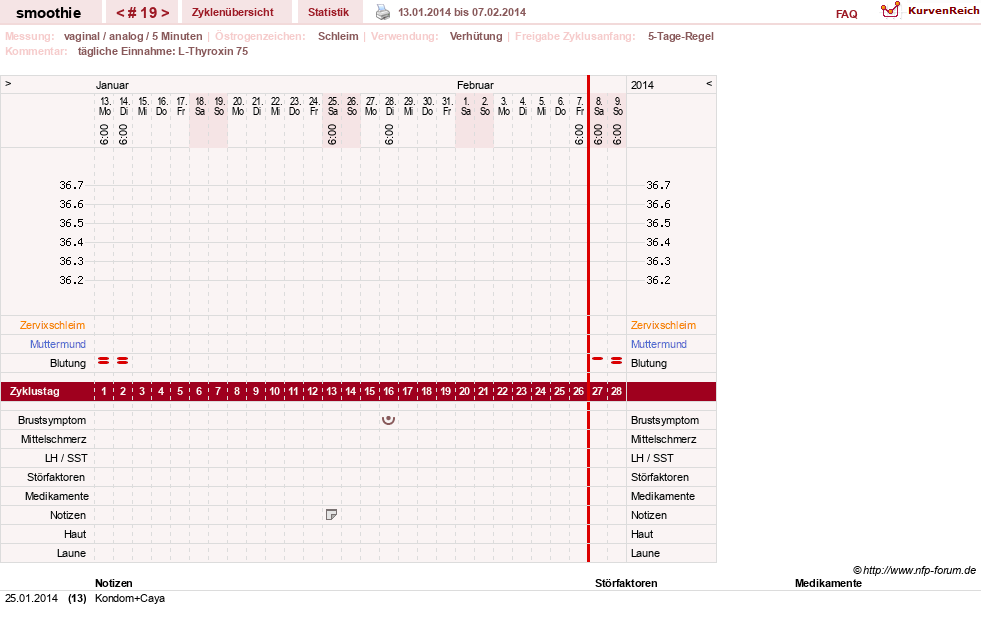The image size is (981, 622).
Task: Click the left Störfaktoren row label
Action: pyautogui.click(x=56, y=477)
